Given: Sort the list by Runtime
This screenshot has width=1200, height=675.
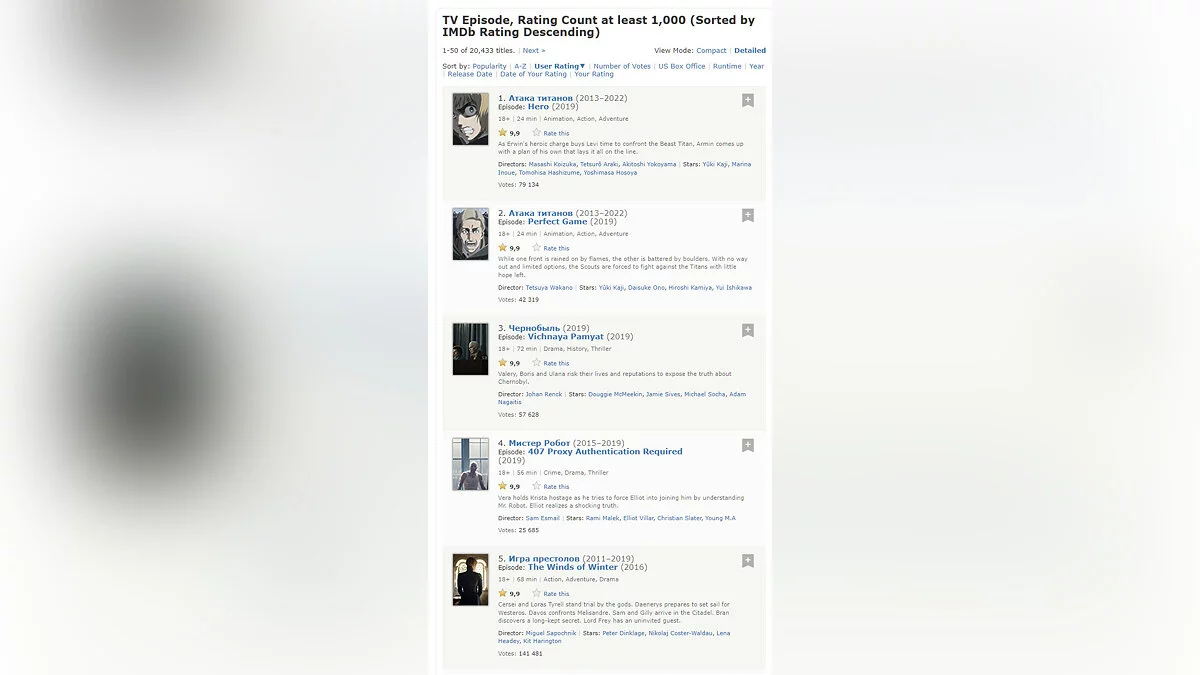Looking at the screenshot, I should [727, 66].
